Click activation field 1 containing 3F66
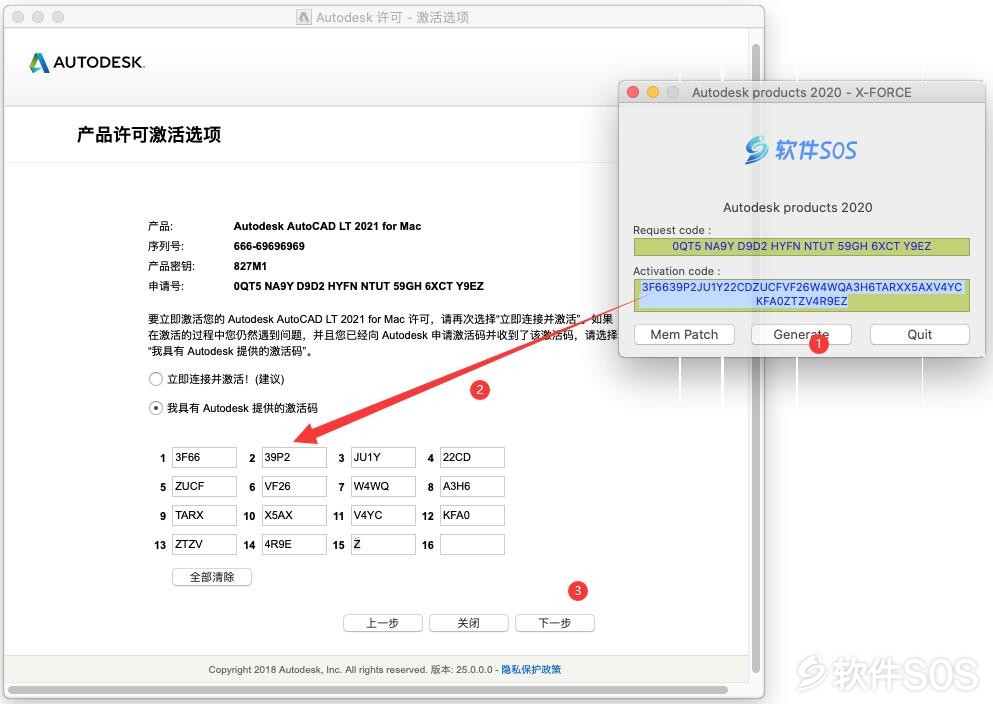Viewport: 993px width, 704px height. point(204,457)
